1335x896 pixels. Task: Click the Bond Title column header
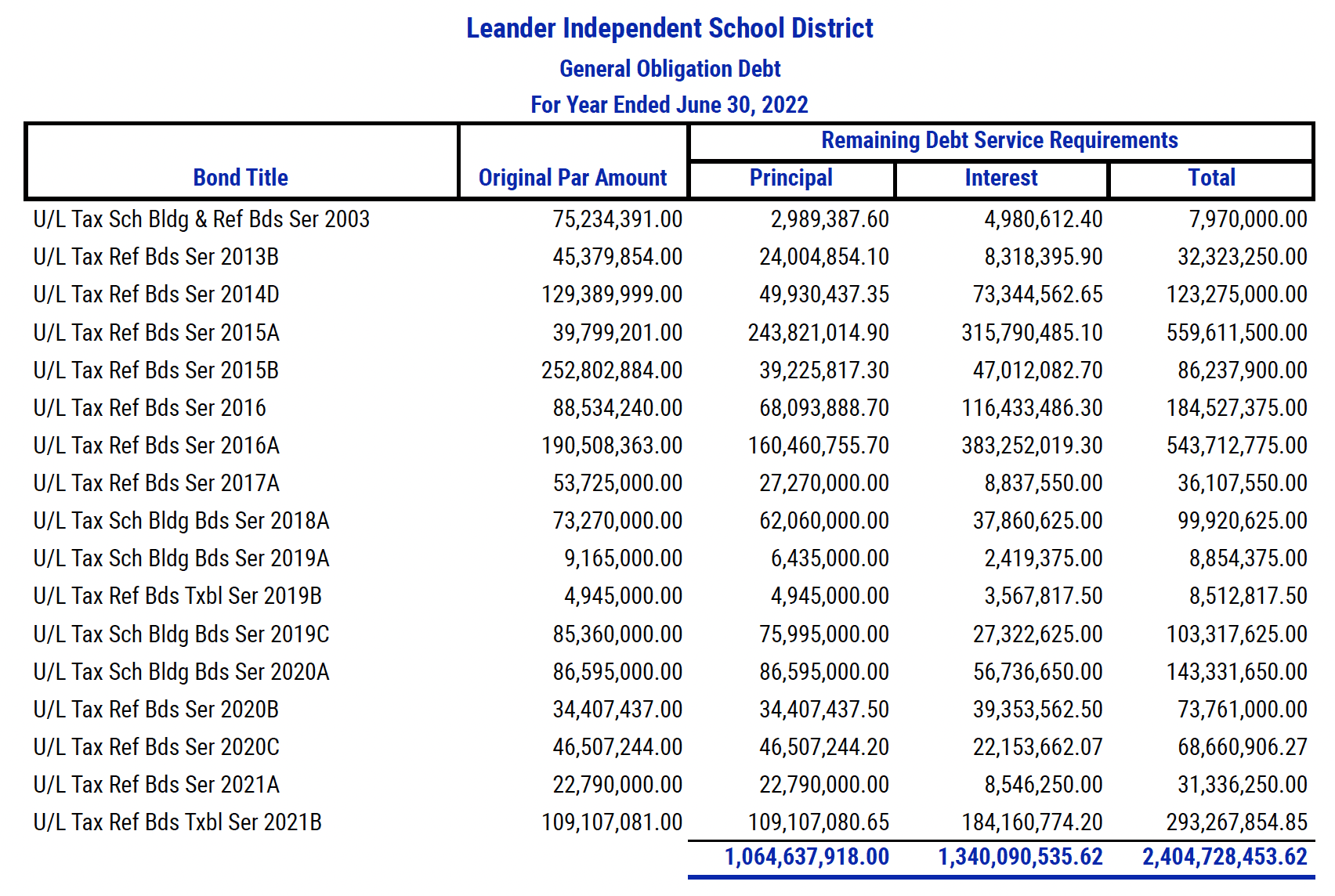coord(241,178)
